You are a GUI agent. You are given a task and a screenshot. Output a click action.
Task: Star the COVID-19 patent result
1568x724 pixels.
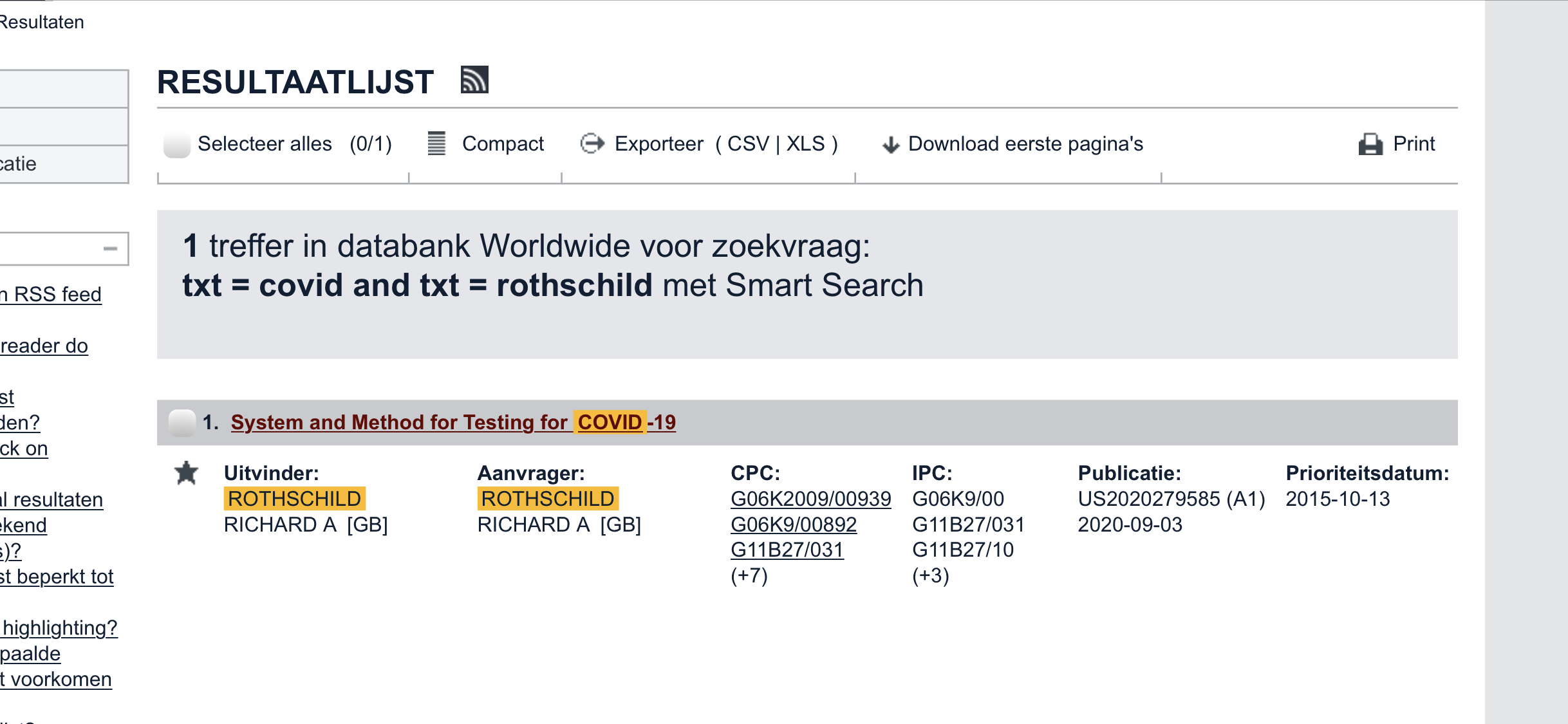tap(187, 474)
